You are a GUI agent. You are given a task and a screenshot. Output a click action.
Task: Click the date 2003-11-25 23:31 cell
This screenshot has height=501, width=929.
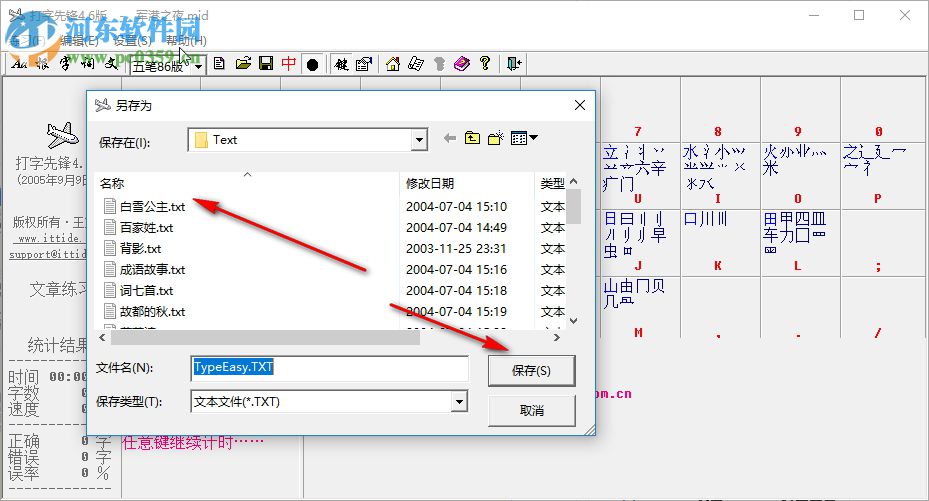[456, 249]
